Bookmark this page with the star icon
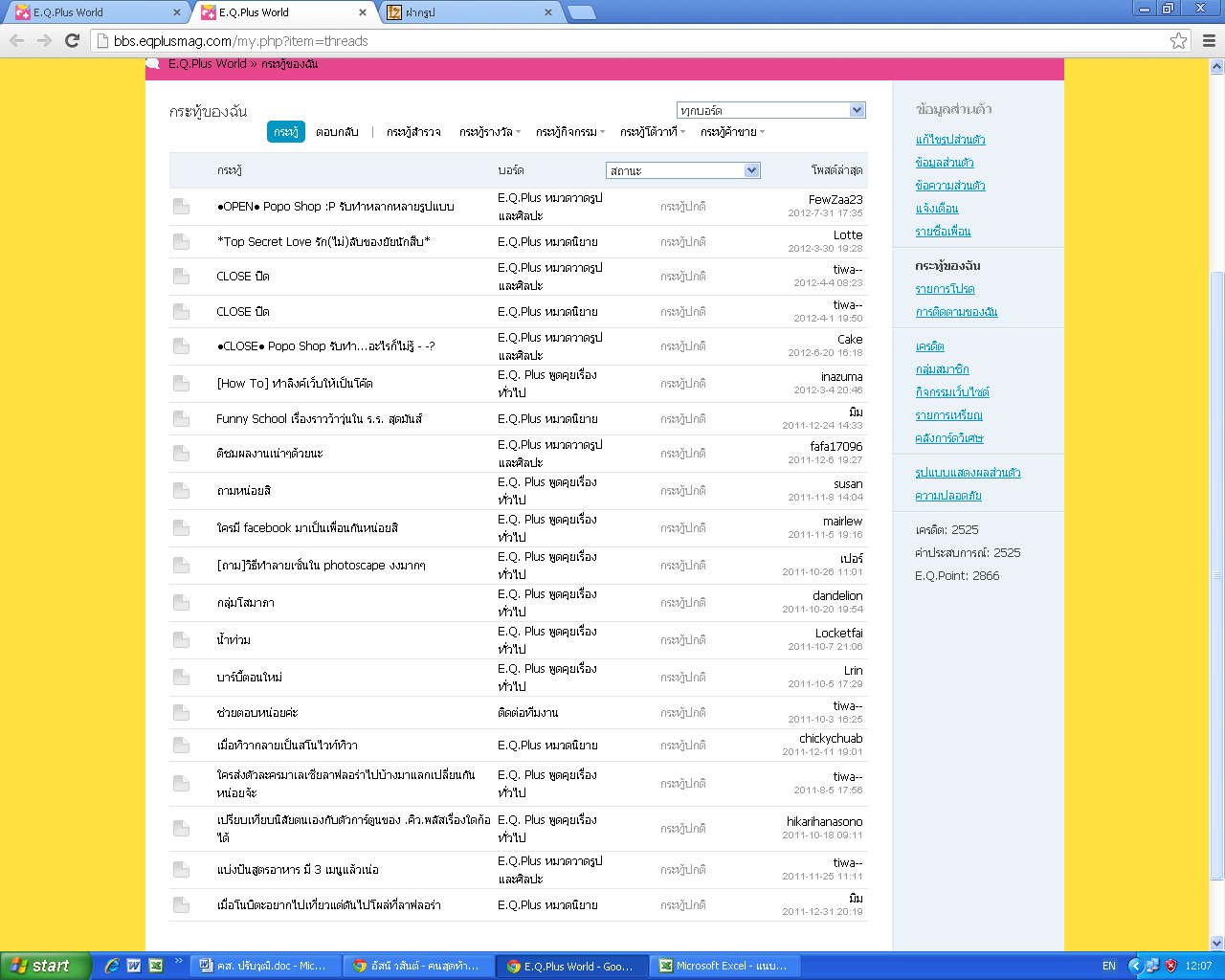Image resolution: width=1225 pixels, height=980 pixels. point(1178,40)
